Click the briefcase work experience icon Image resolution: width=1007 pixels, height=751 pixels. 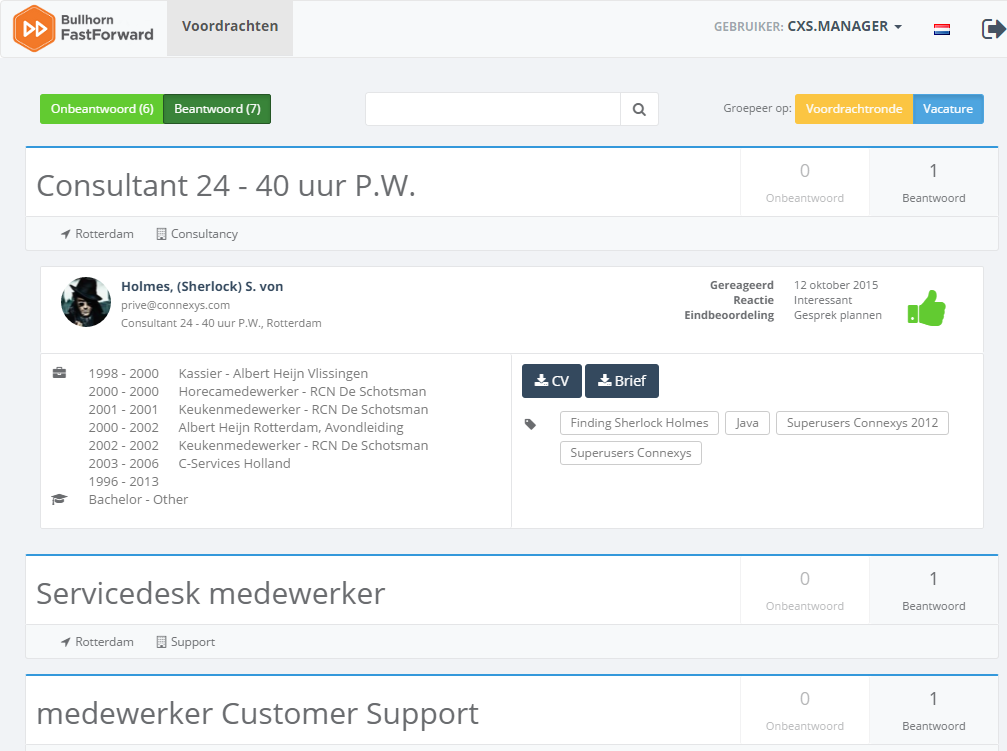(x=60, y=373)
